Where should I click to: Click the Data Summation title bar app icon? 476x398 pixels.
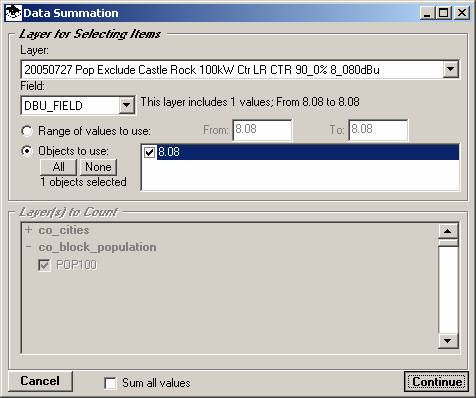13,13
